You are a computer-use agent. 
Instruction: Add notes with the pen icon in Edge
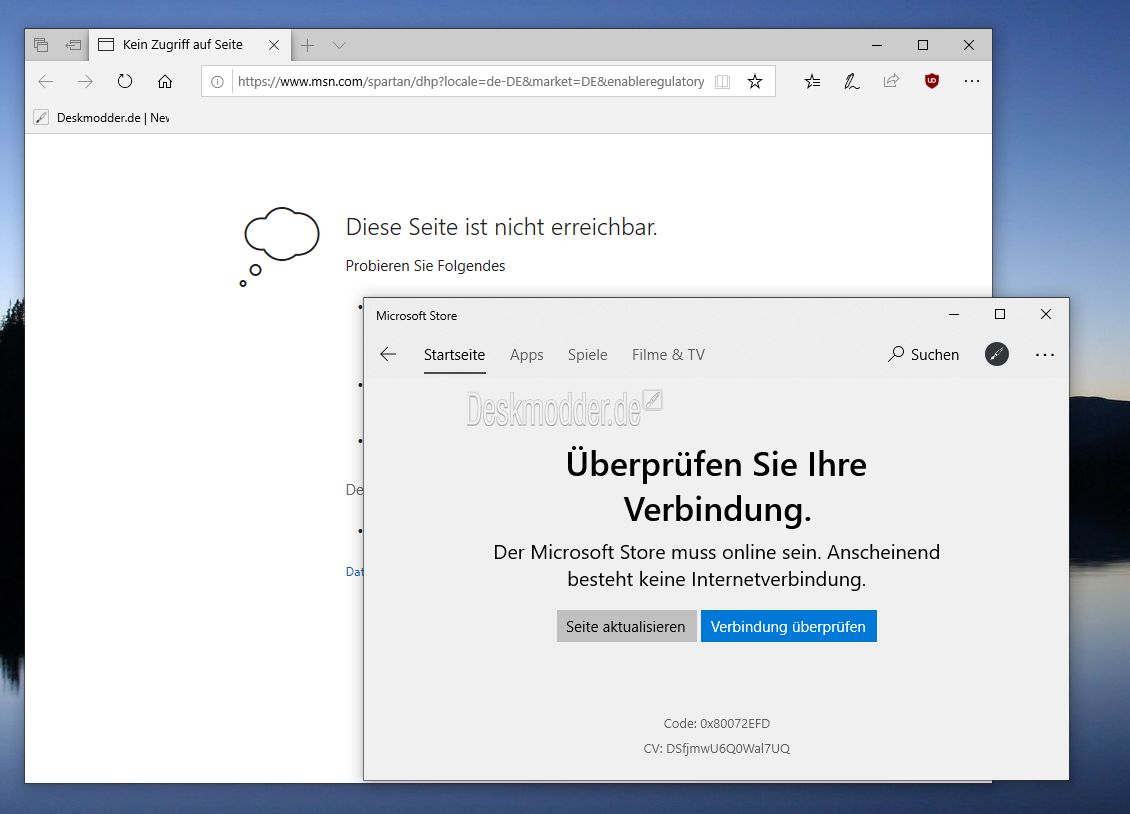(852, 81)
